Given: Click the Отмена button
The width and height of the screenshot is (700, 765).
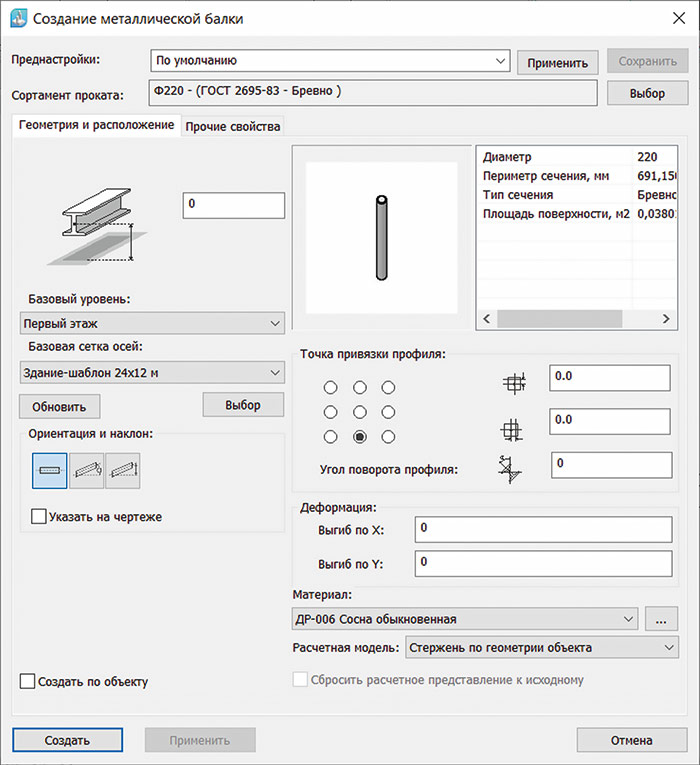Looking at the screenshot, I should pos(632,740).
